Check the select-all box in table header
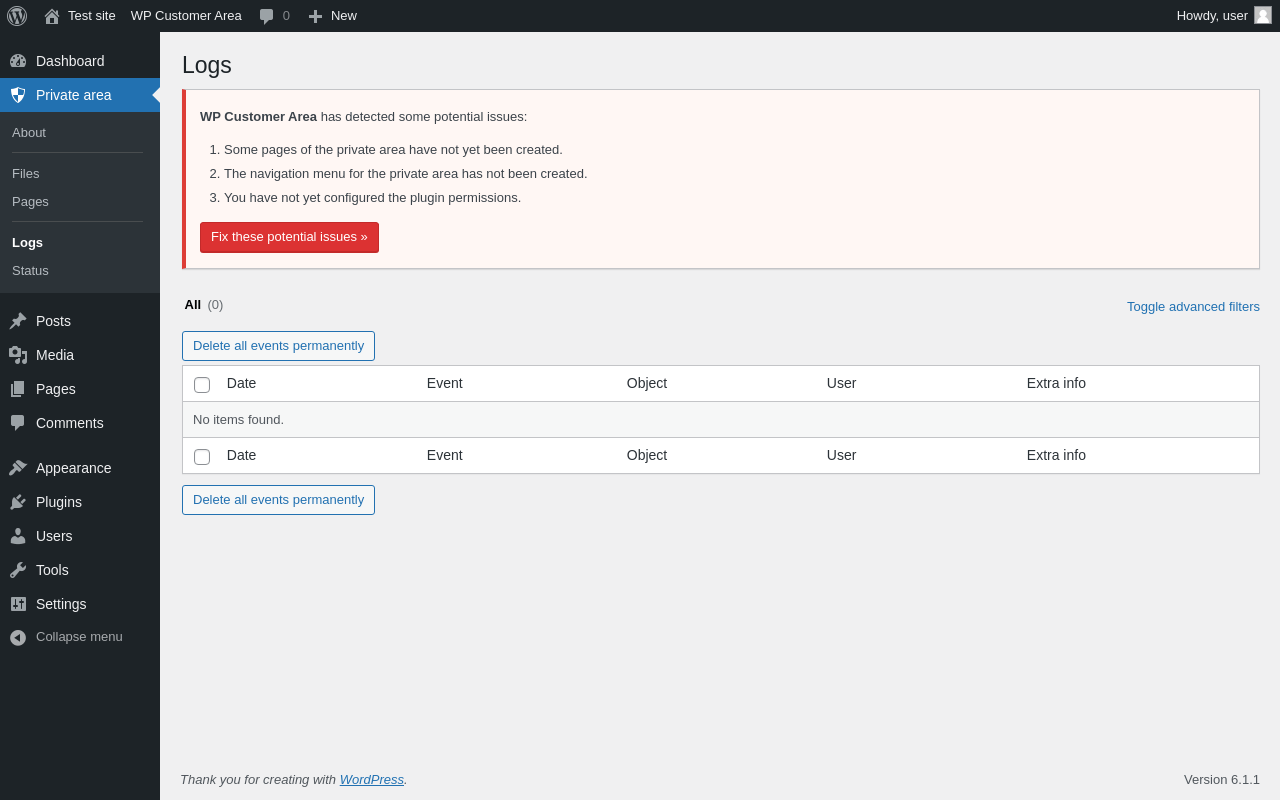 (202, 385)
